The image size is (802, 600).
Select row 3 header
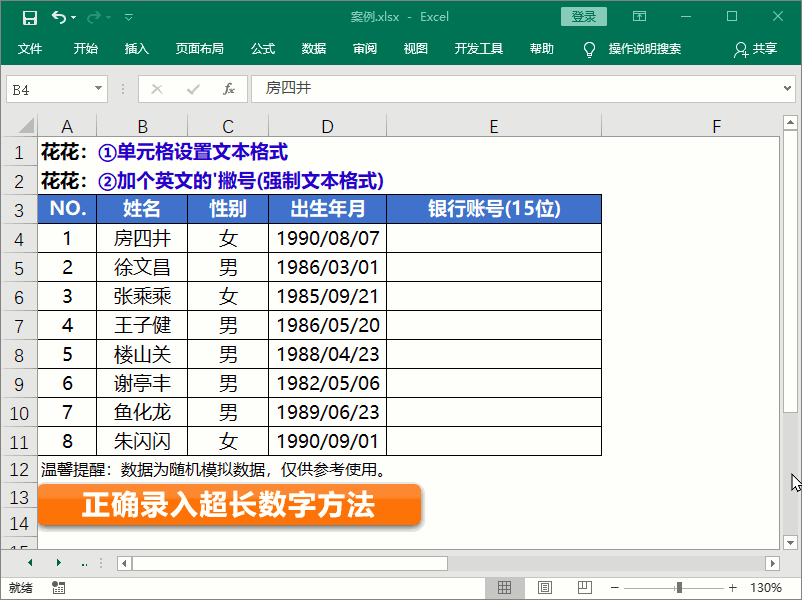point(19,210)
